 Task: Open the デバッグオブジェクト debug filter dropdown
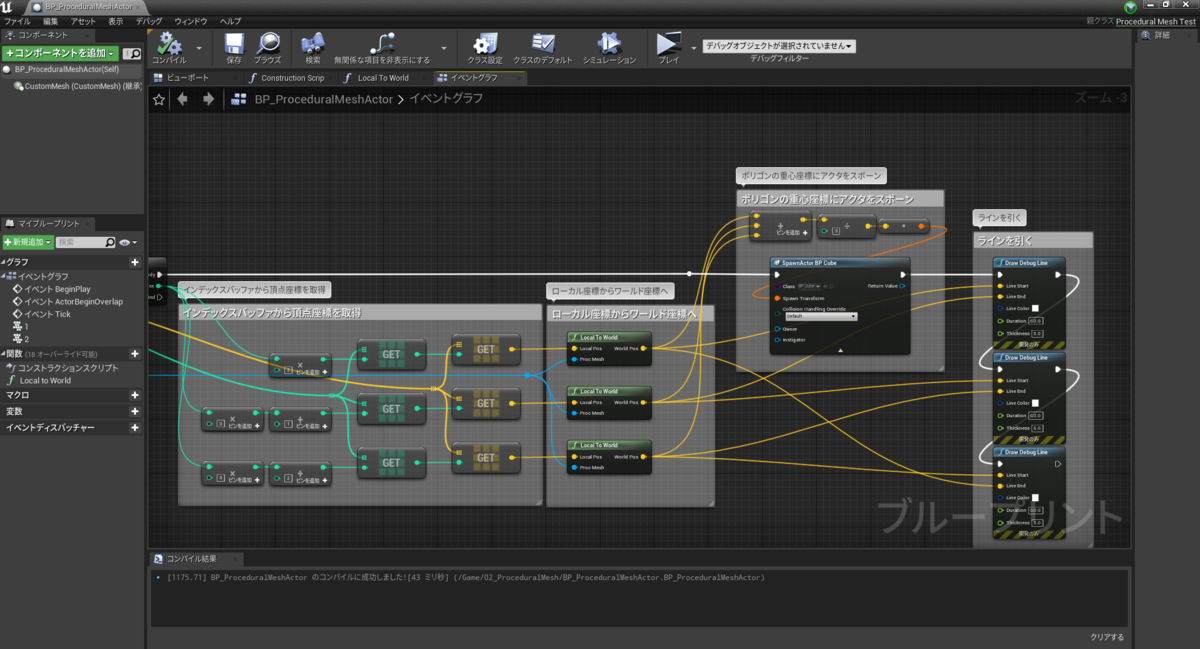779,46
